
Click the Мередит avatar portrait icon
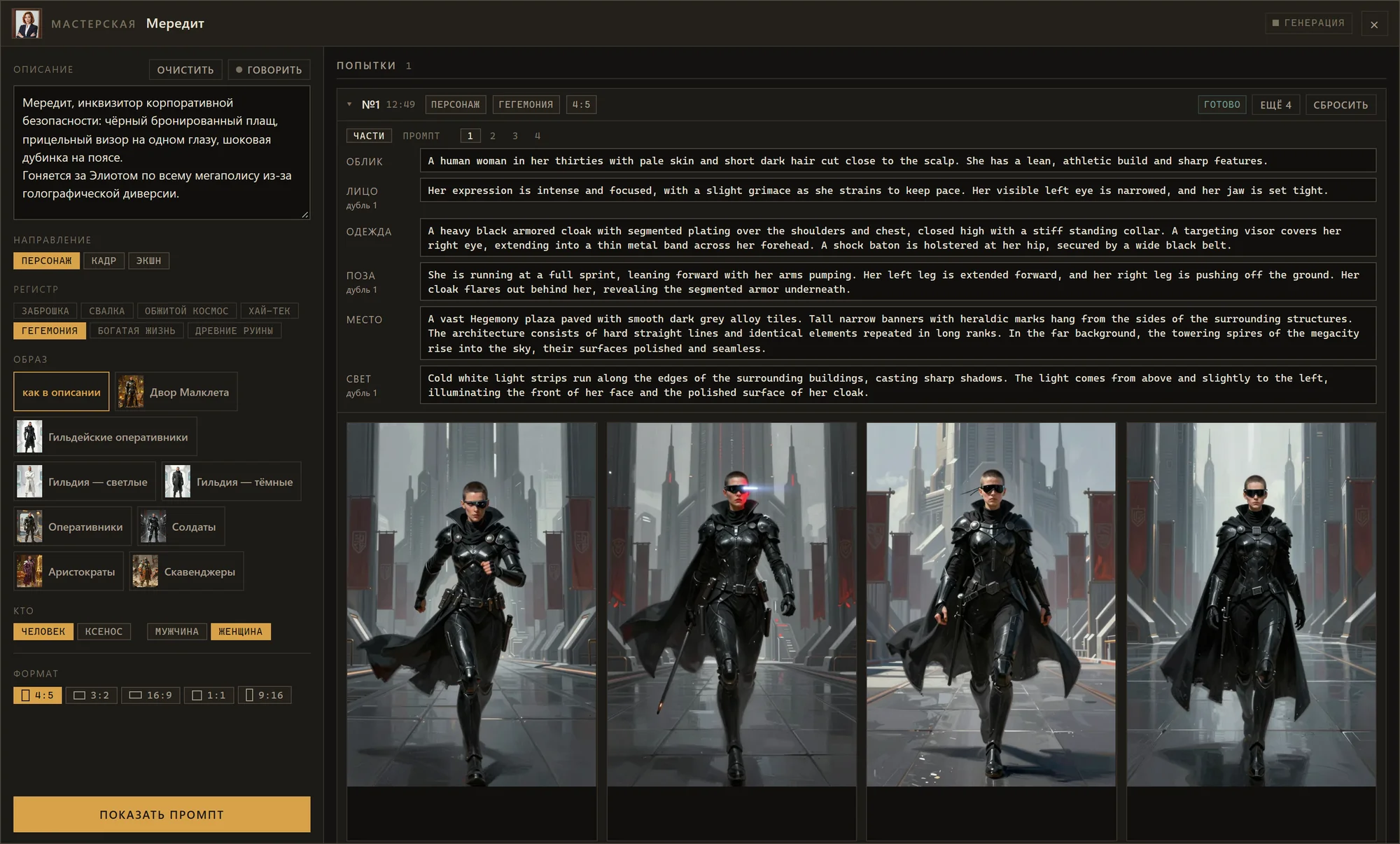(27, 23)
